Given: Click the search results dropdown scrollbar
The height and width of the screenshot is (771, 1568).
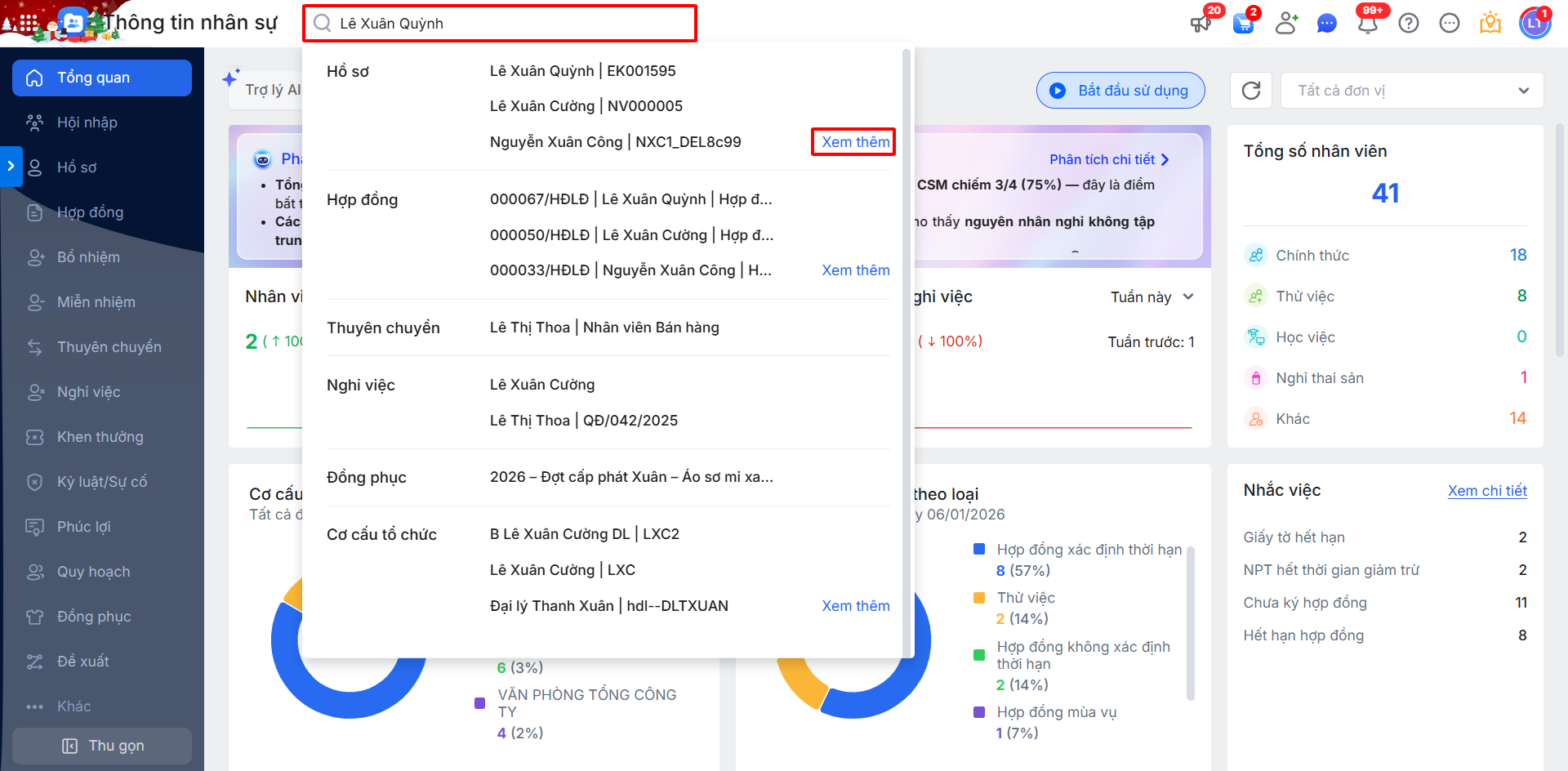Looking at the screenshot, I should [906, 351].
